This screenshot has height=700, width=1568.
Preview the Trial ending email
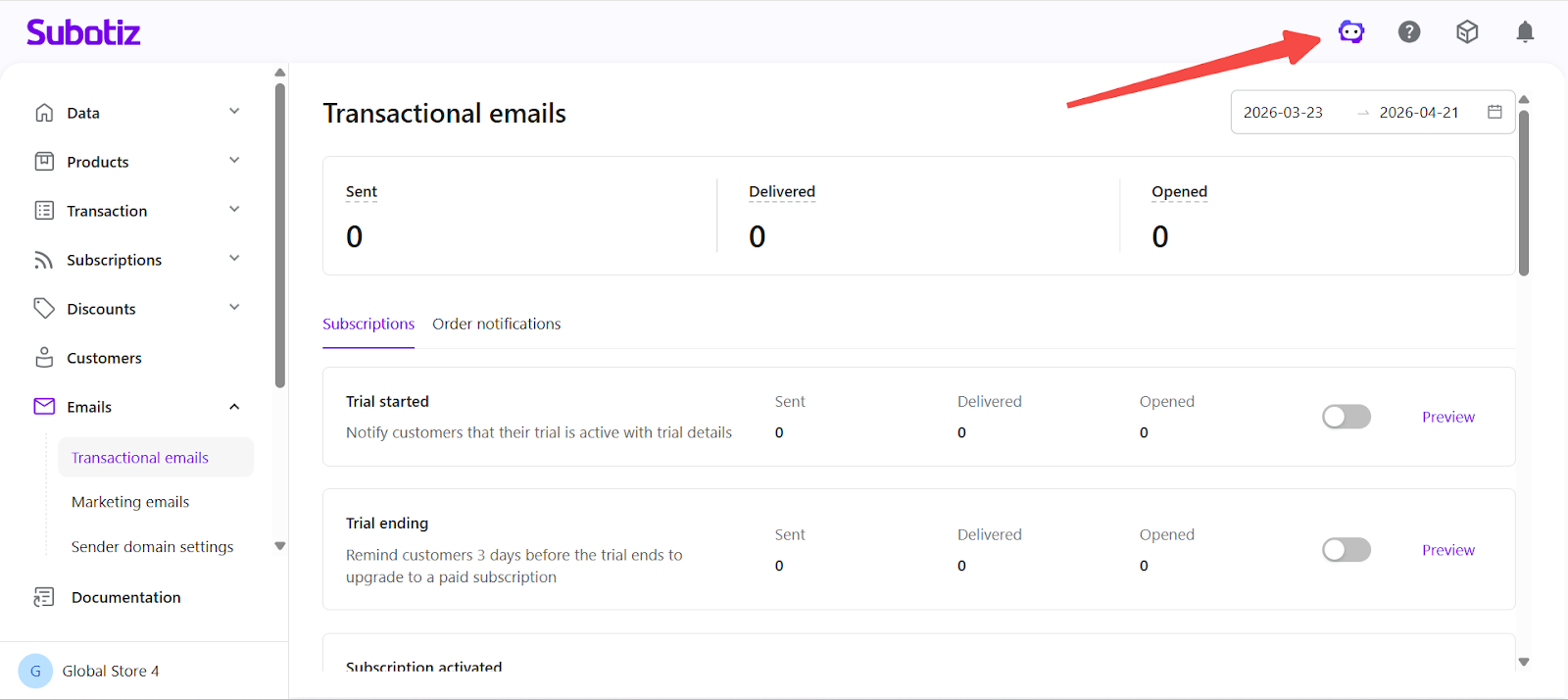coord(1447,550)
